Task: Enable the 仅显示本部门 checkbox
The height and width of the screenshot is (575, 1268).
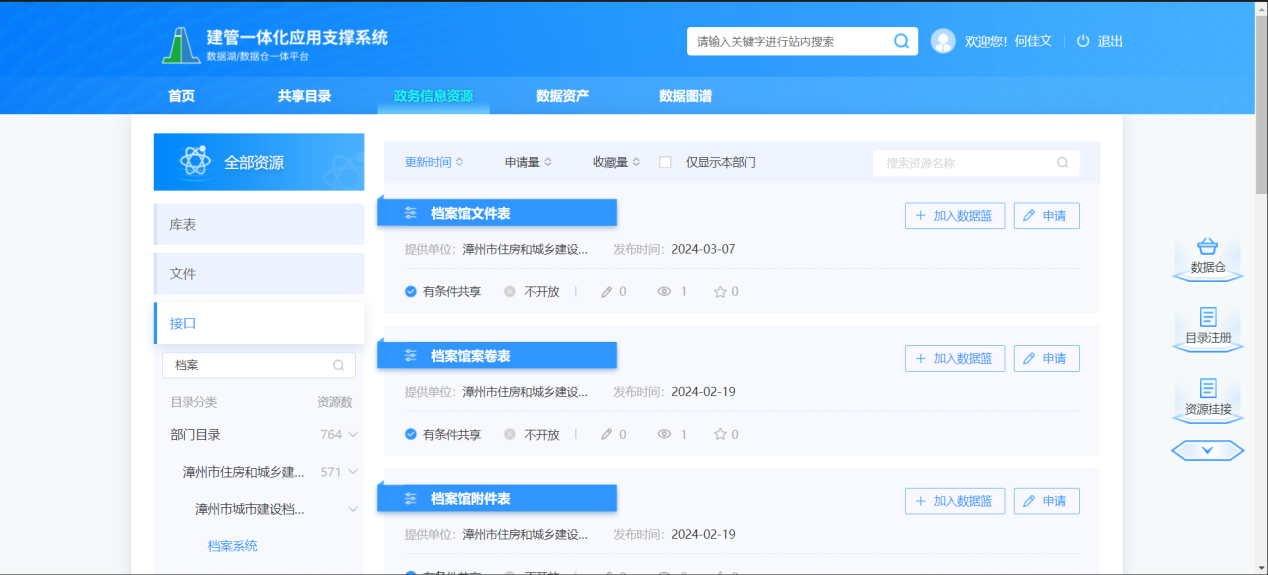Action: tap(665, 162)
